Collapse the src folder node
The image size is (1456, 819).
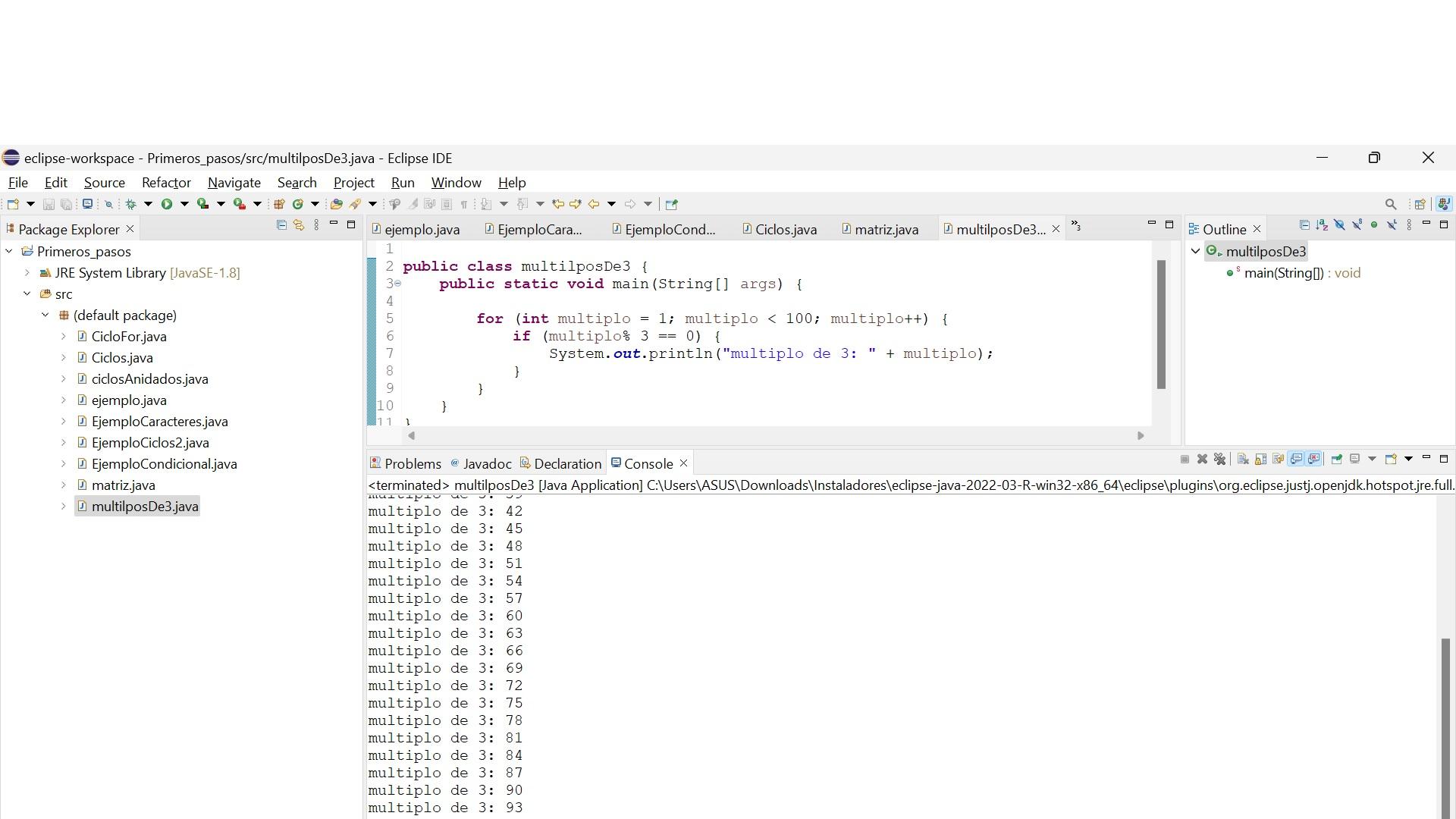27,293
